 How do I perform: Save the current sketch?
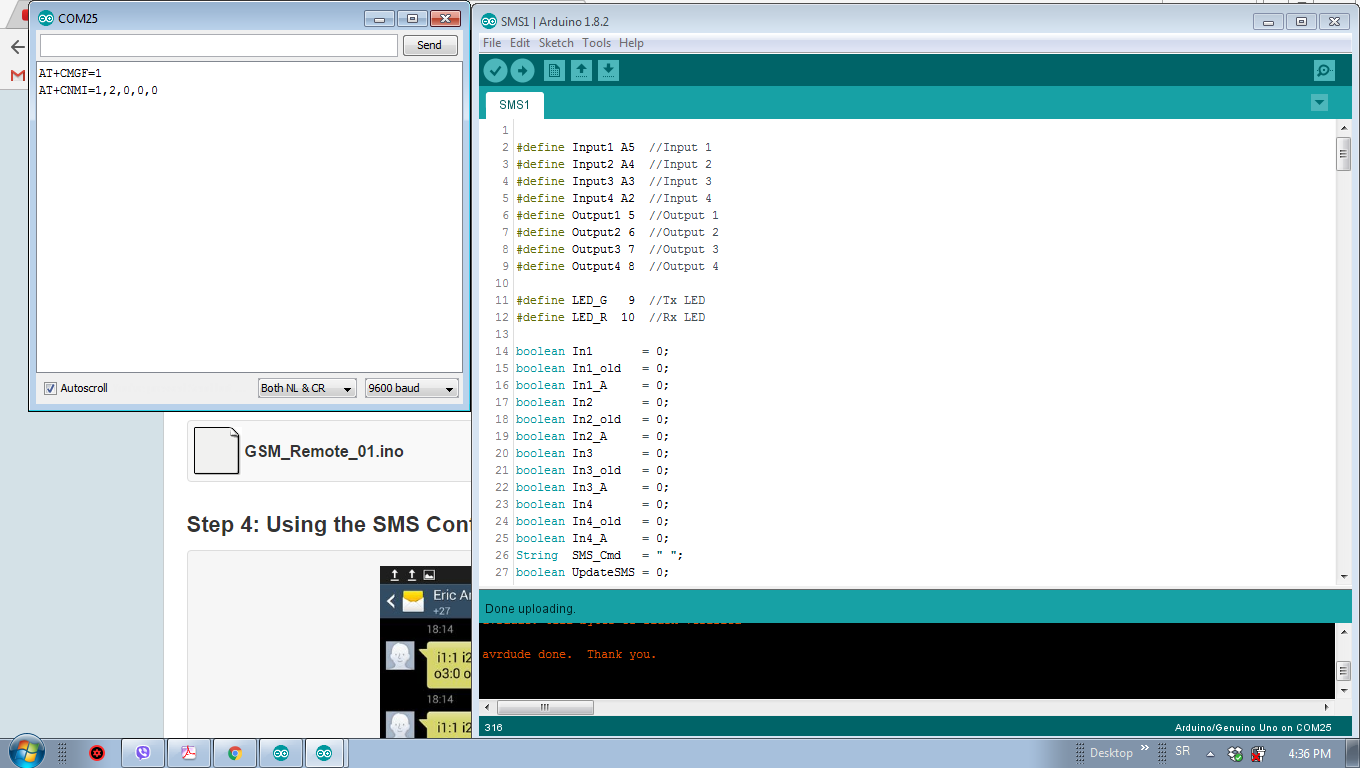pyautogui.click(x=608, y=70)
